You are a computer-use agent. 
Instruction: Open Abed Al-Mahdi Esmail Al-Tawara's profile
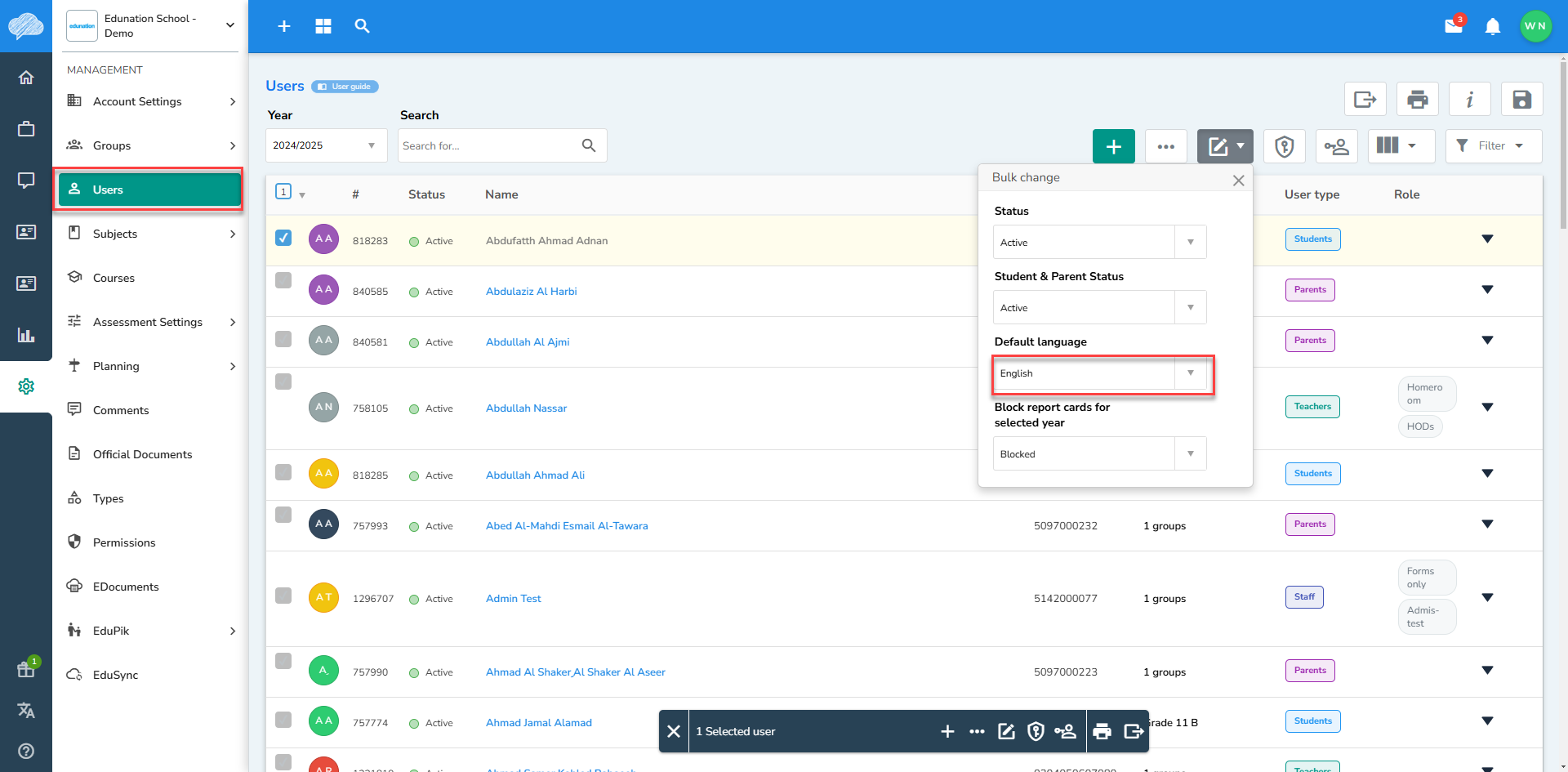point(567,526)
